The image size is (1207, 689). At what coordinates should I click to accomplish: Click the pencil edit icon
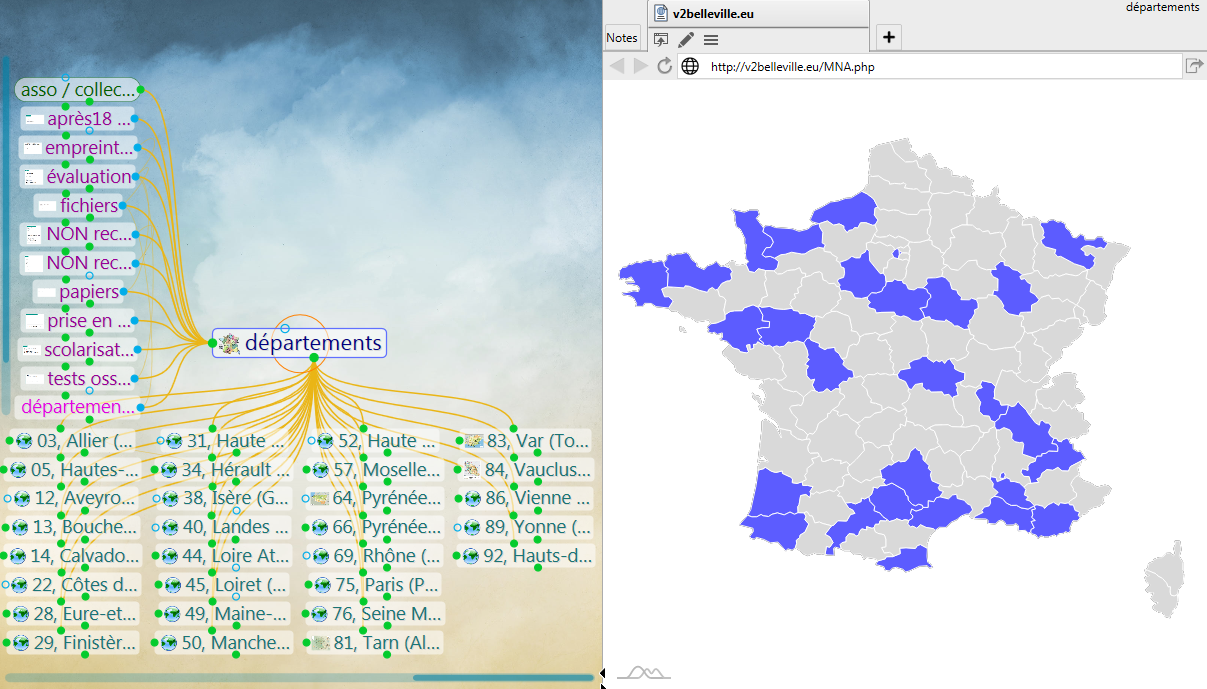pos(686,40)
